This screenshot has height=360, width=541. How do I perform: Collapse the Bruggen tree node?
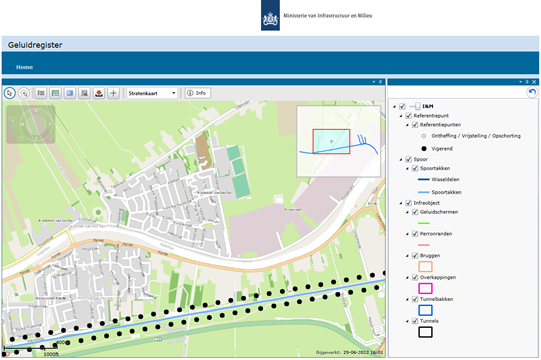point(407,256)
